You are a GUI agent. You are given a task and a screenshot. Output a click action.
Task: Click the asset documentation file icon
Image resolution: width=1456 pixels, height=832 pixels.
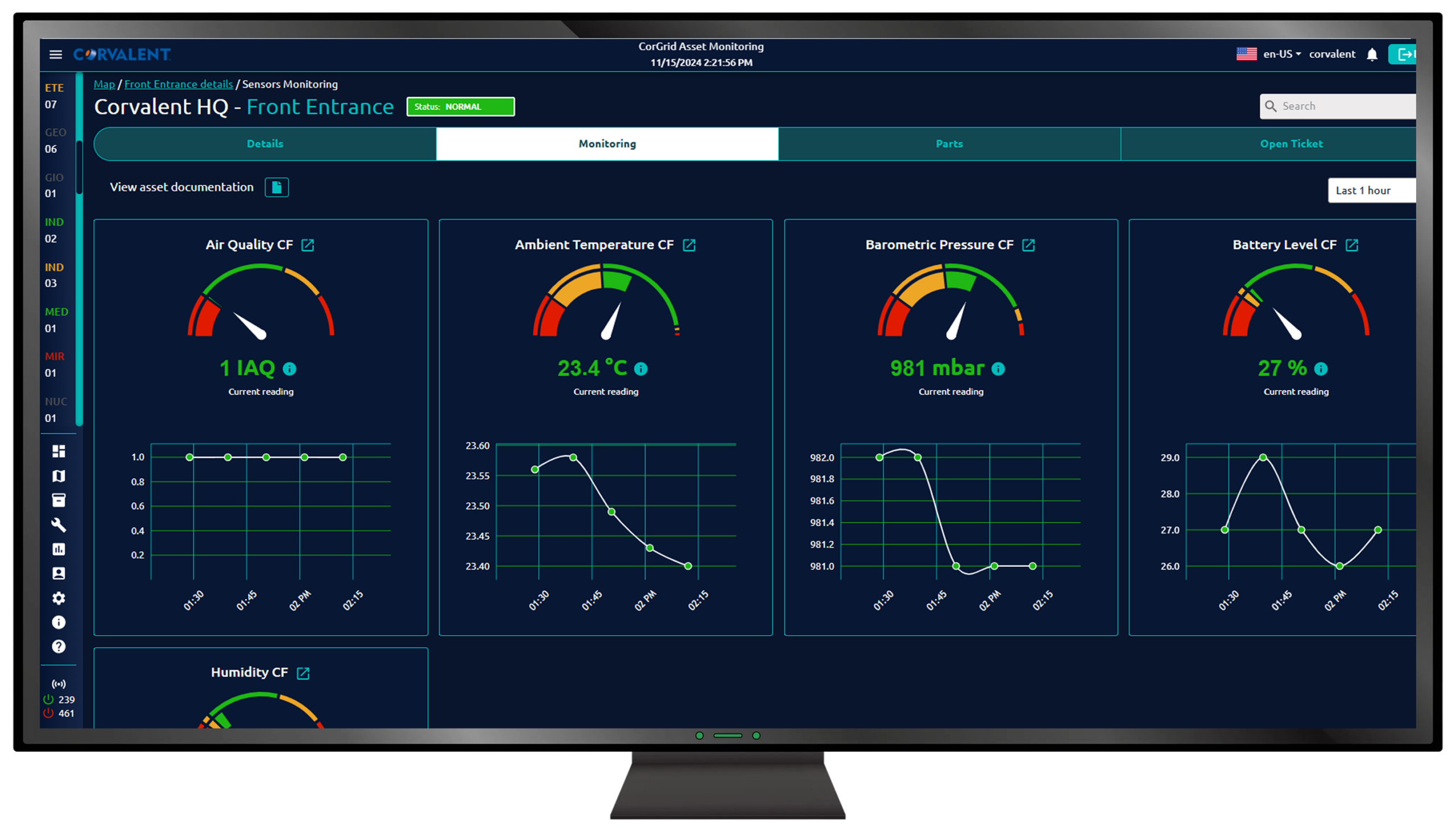[x=276, y=188]
